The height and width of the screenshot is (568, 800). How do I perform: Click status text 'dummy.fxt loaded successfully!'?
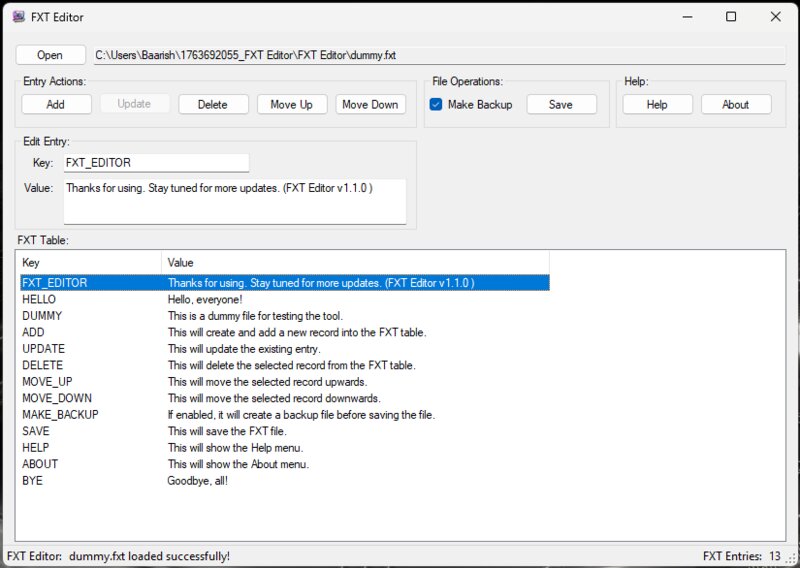click(149, 556)
